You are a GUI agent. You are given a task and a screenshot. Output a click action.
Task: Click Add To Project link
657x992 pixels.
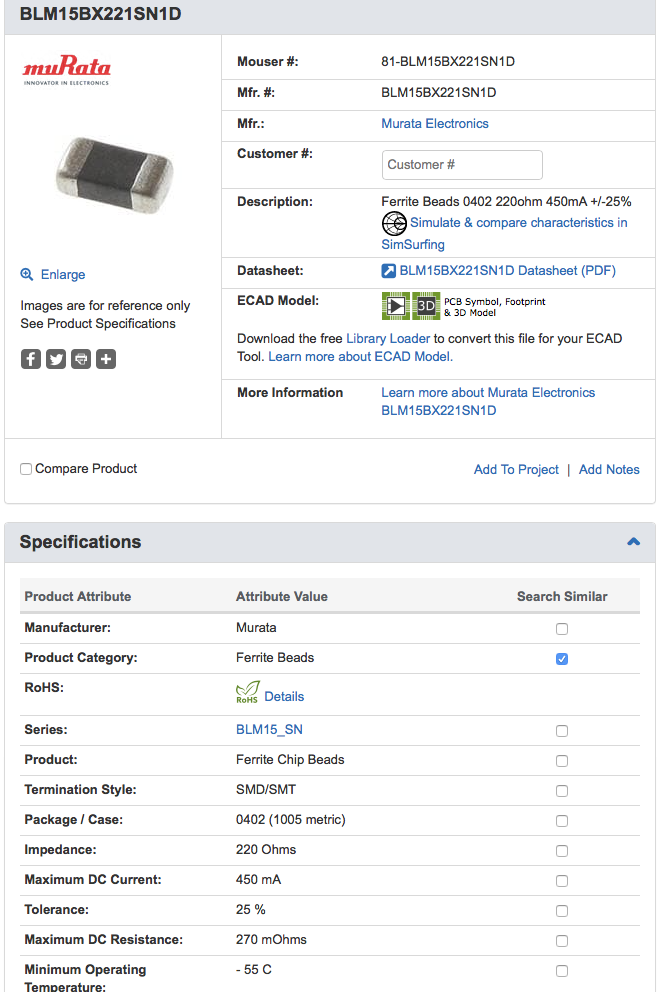(516, 469)
